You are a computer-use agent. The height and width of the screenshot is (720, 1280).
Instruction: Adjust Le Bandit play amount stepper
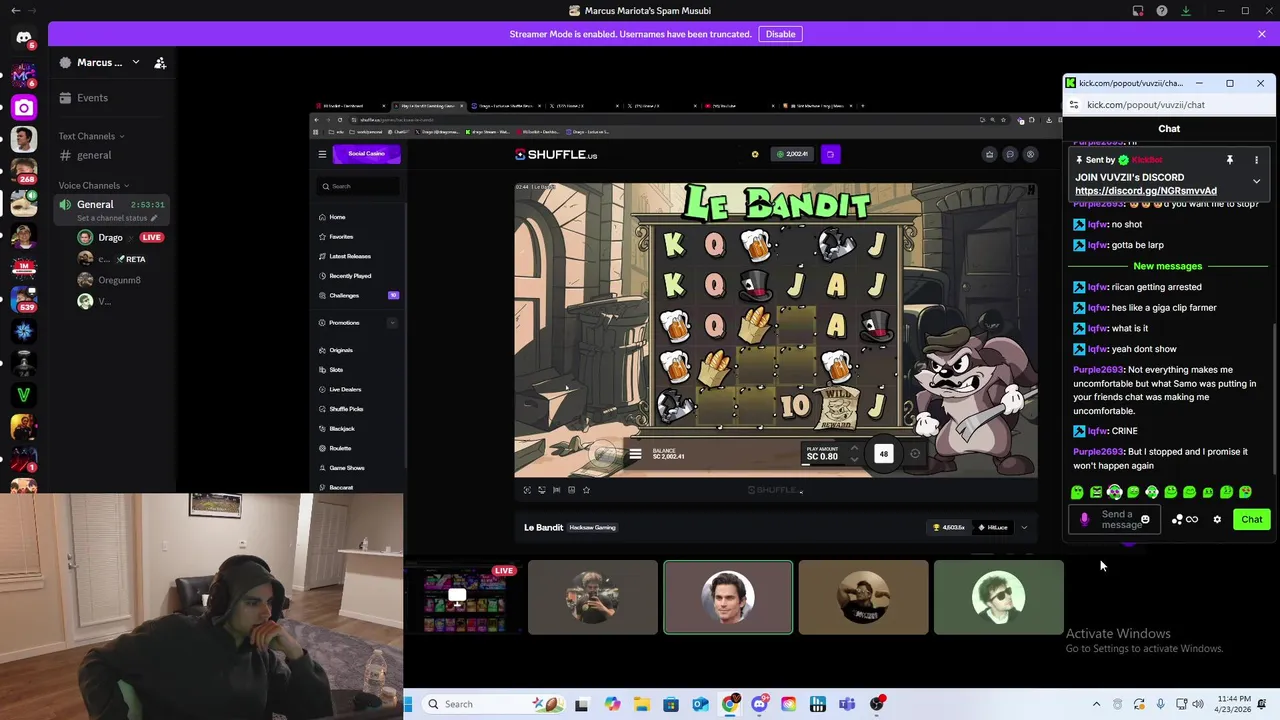[x=853, y=454]
